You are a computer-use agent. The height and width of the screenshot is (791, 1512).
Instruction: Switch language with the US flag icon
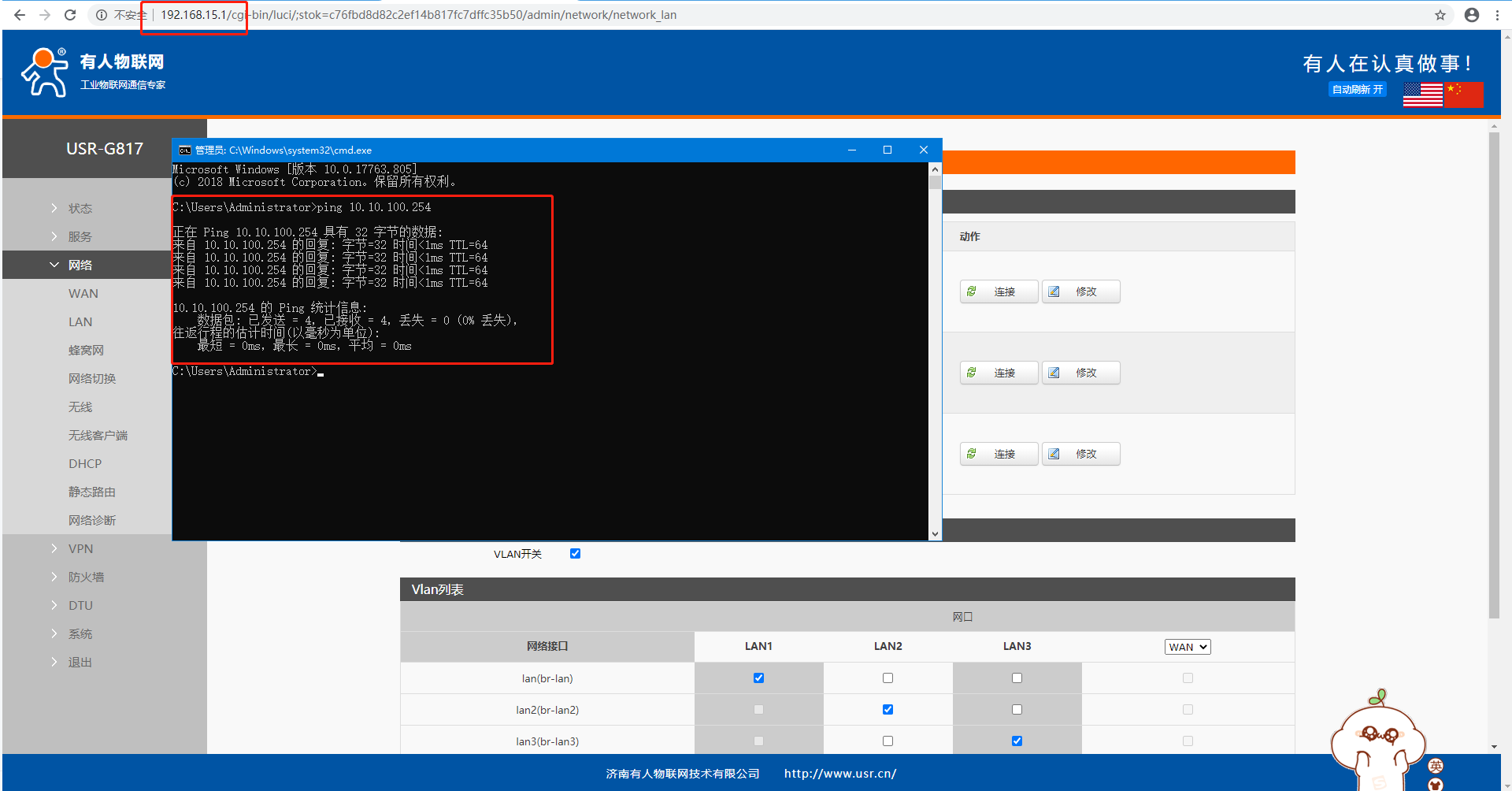pyautogui.click(x=1422, y=95)
